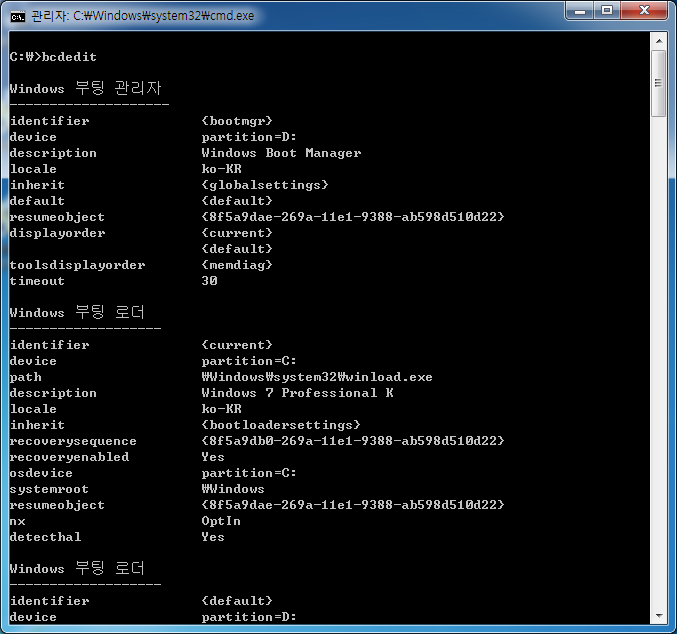The height and width of the screenshot is (634, 677).
Task: Click the 'Windows 부팅 관리자' heading
Action: point(85,89)
